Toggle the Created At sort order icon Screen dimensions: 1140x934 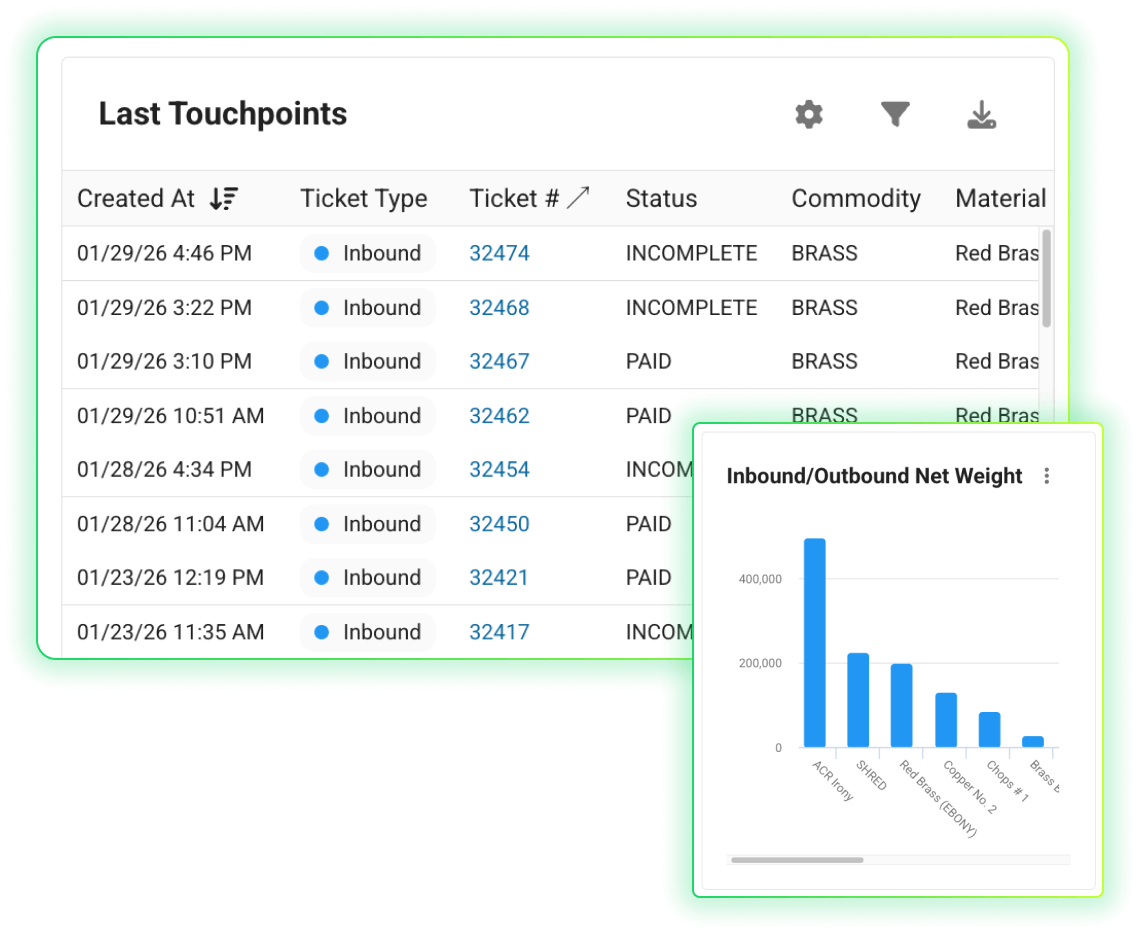(x=223, y=199)
